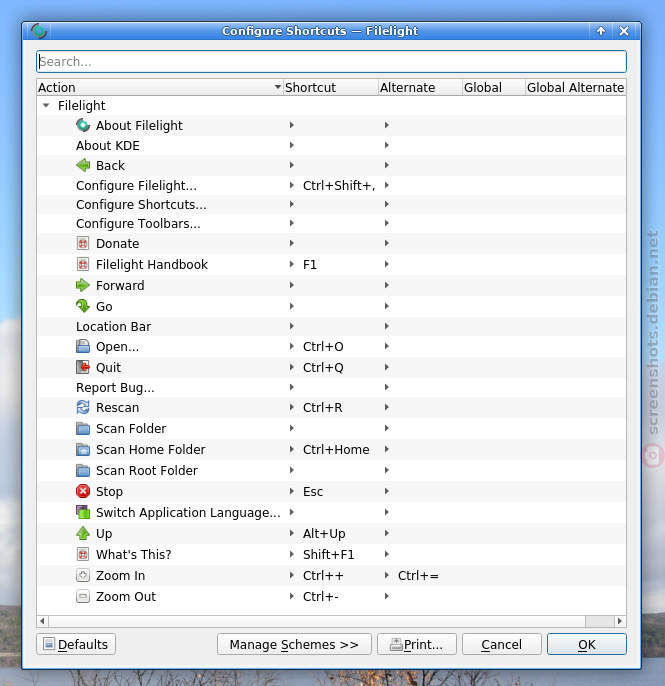Click the Scan Home Folder icon
Viewport: 665px width, 686px height.
[83, 449]
